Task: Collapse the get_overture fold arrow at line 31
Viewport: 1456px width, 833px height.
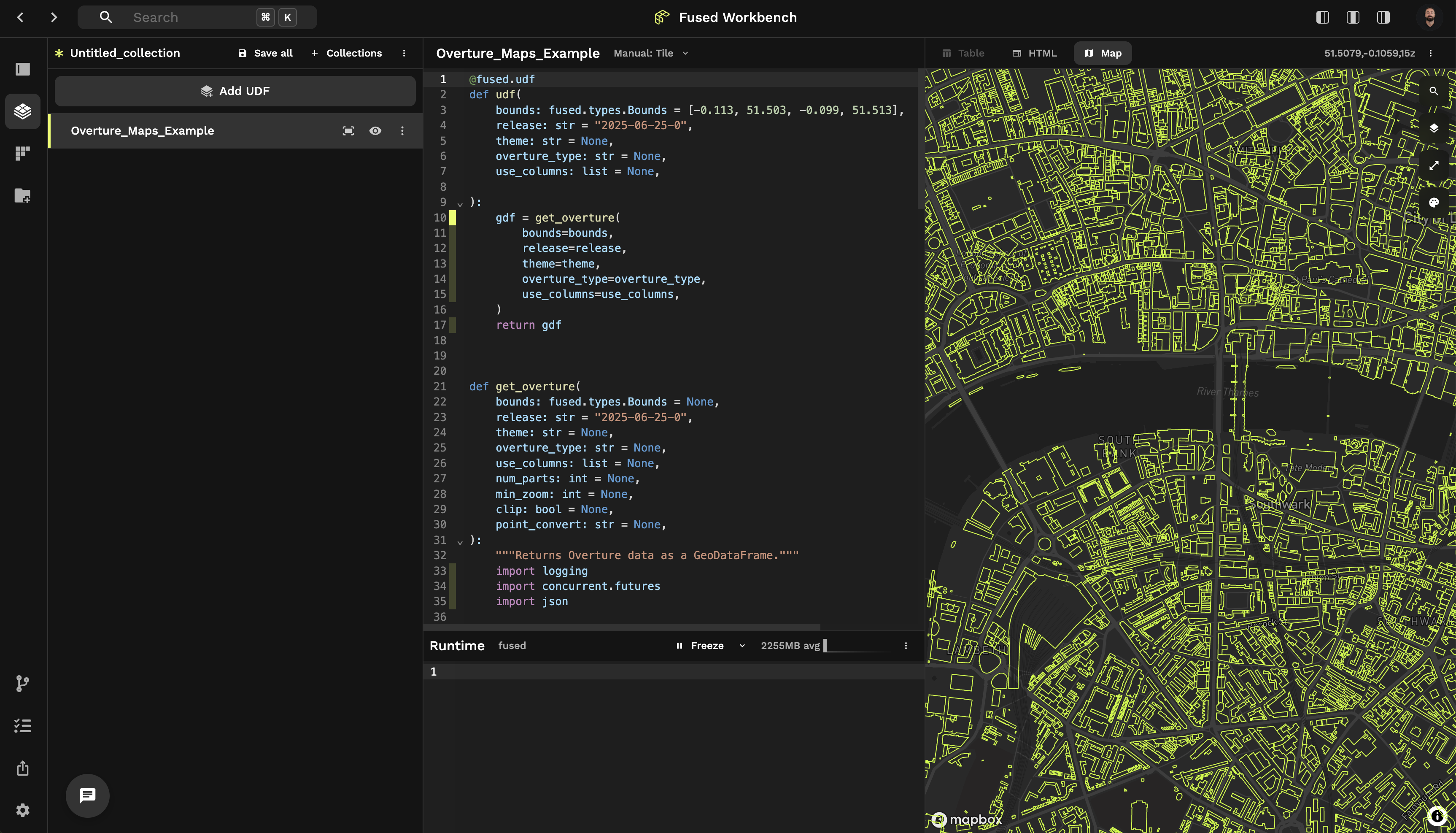Action: pos(460,542)
